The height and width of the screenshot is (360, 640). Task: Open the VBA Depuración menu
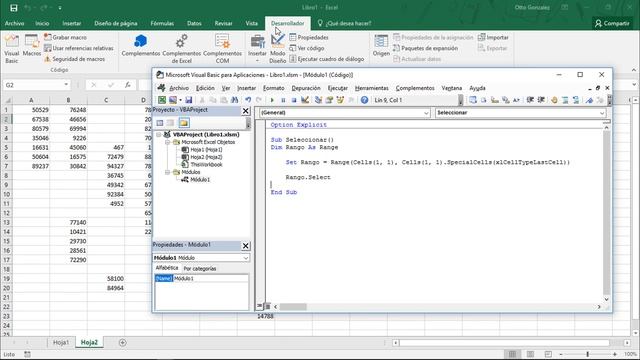(x=306, y=88)
